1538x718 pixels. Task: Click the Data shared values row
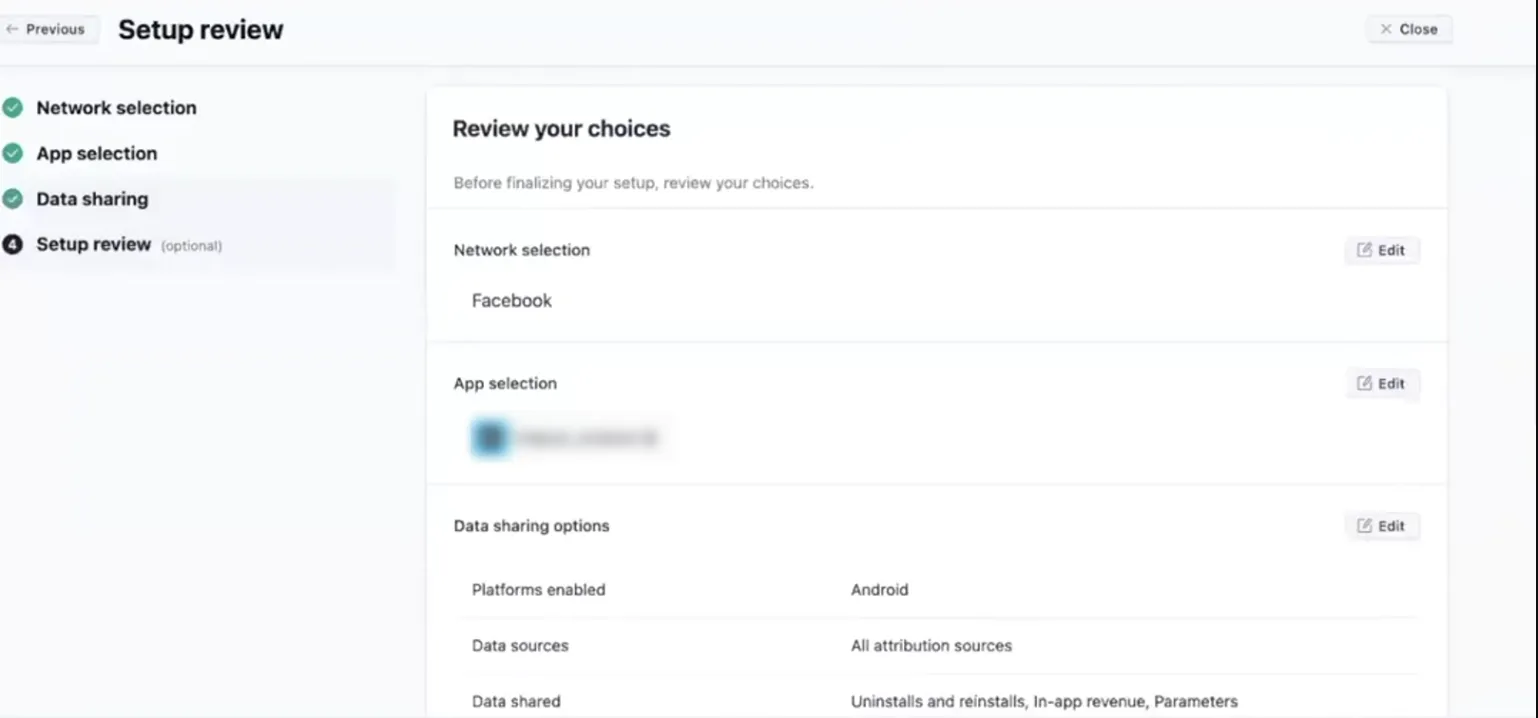(x=1044, y=702)
